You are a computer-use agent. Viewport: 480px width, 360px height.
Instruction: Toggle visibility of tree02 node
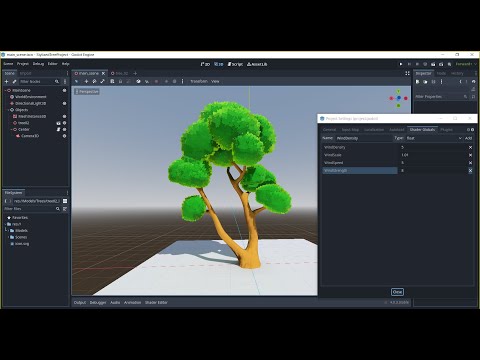64,123
